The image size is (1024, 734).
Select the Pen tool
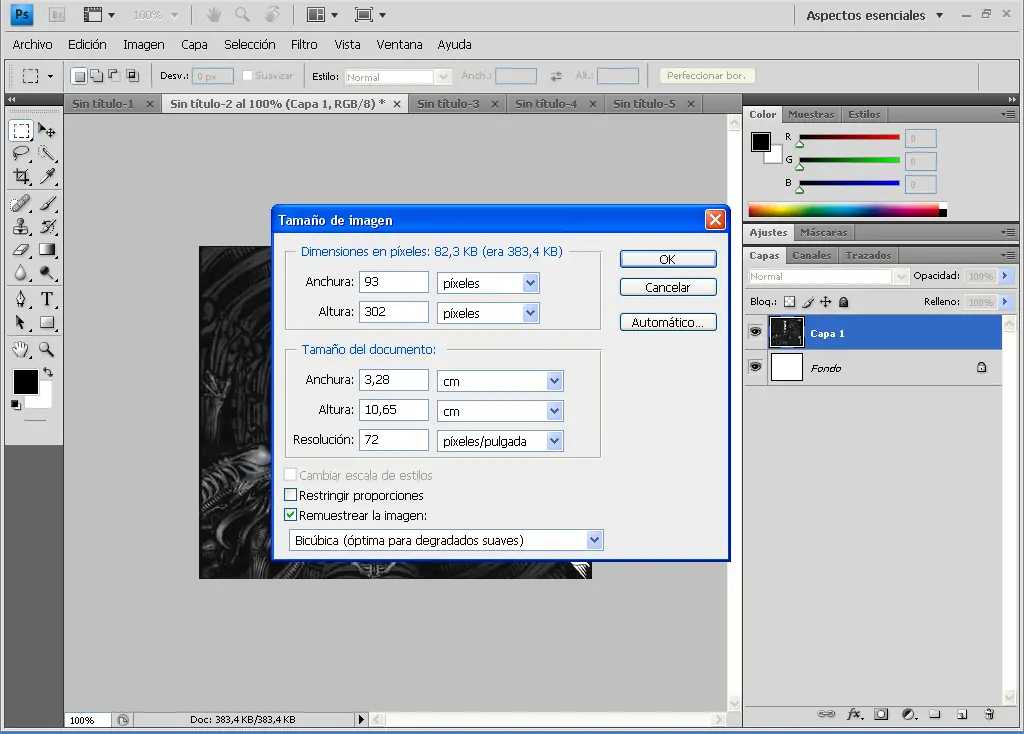pos(22,299)
